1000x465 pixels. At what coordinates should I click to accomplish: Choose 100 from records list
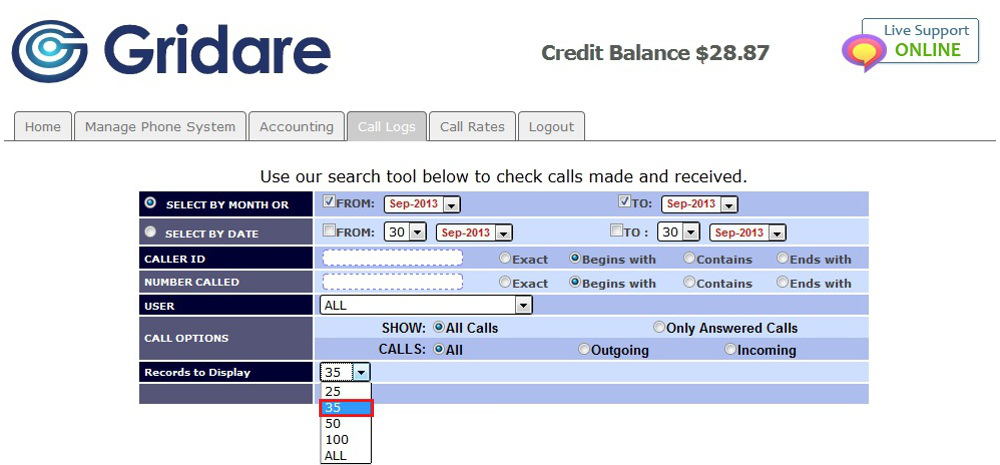(337, 440)
